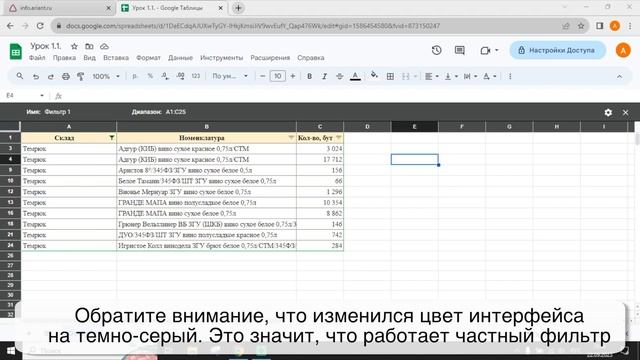This screenshot has height=360, width=640.
Task: Click the move to folder icon
Action: pyautogui.click(x=89, y=47)
